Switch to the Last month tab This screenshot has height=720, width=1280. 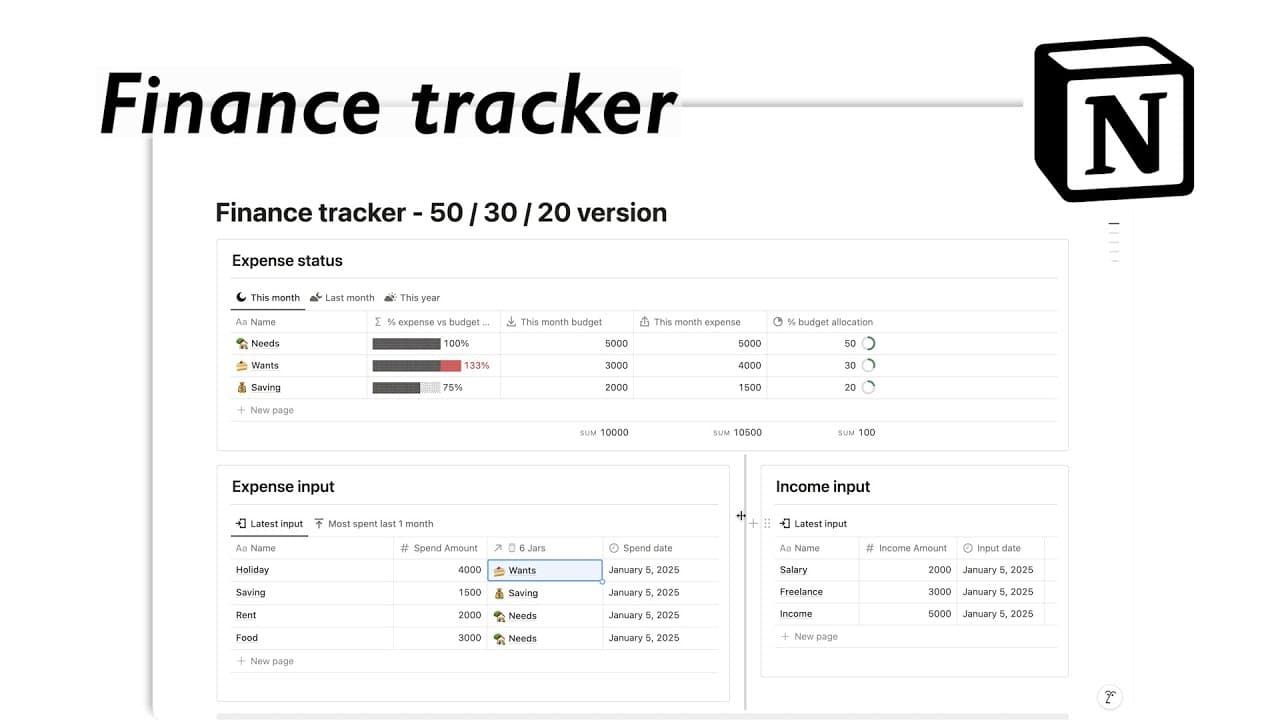click(x=342, y=297)
